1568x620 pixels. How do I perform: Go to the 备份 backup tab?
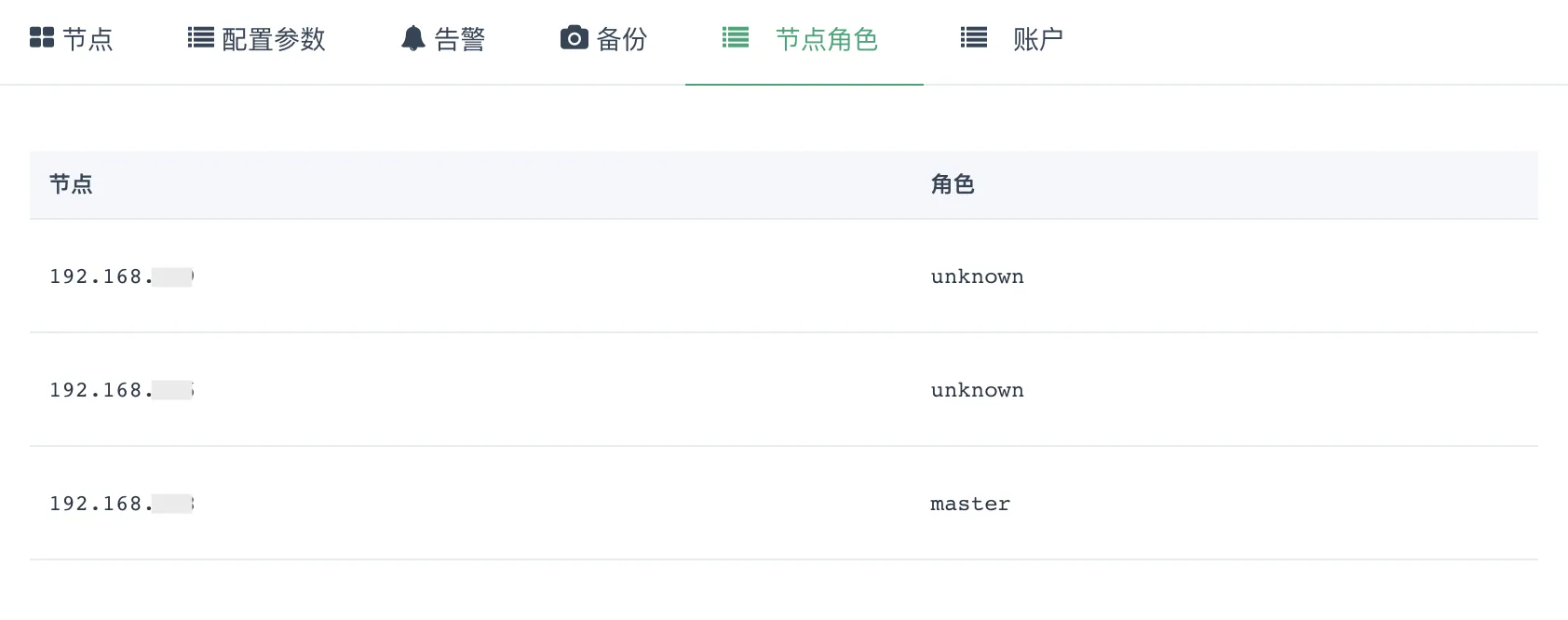tap(622, 40)
